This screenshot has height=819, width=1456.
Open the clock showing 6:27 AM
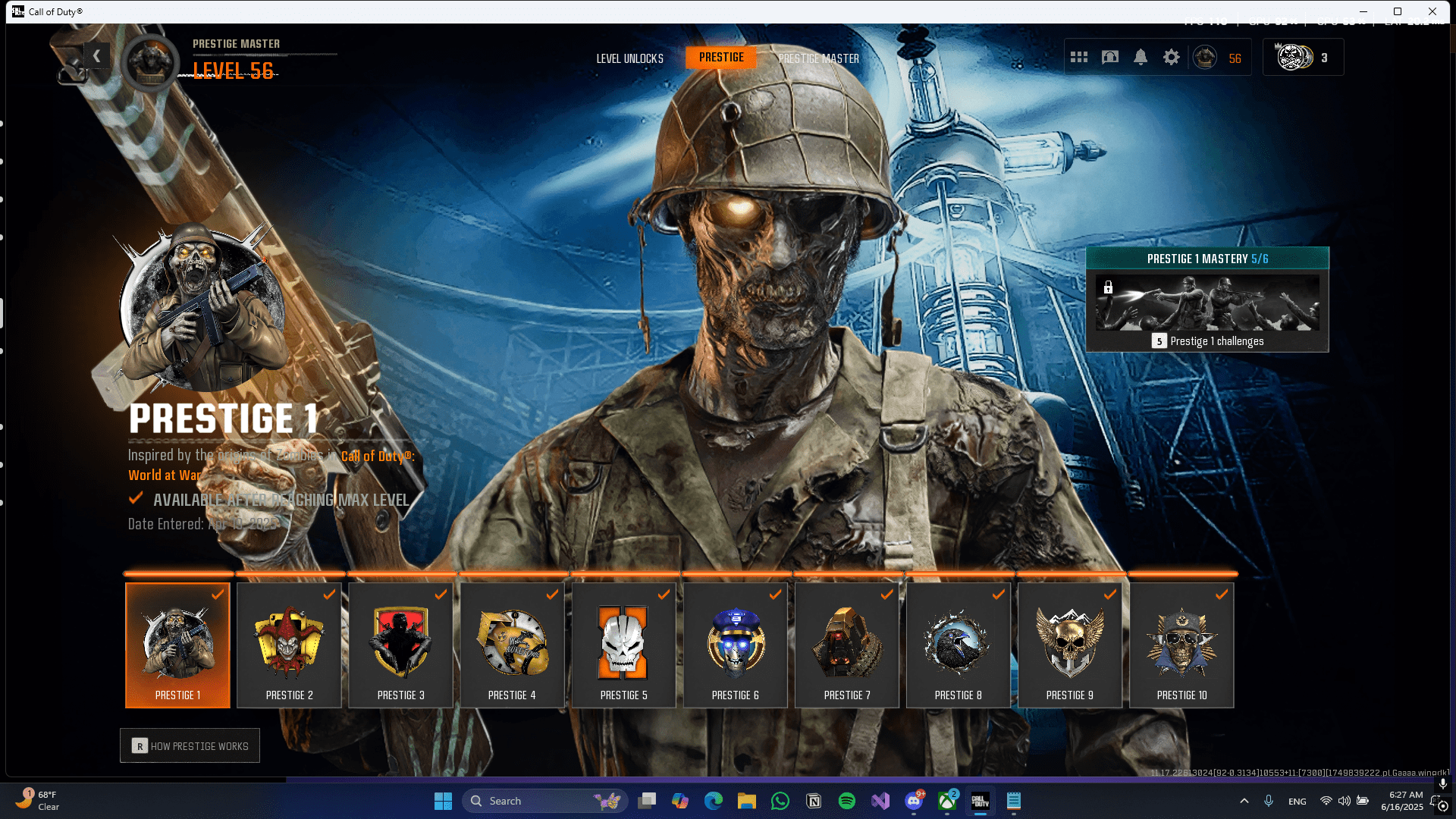click(1402, 801)
